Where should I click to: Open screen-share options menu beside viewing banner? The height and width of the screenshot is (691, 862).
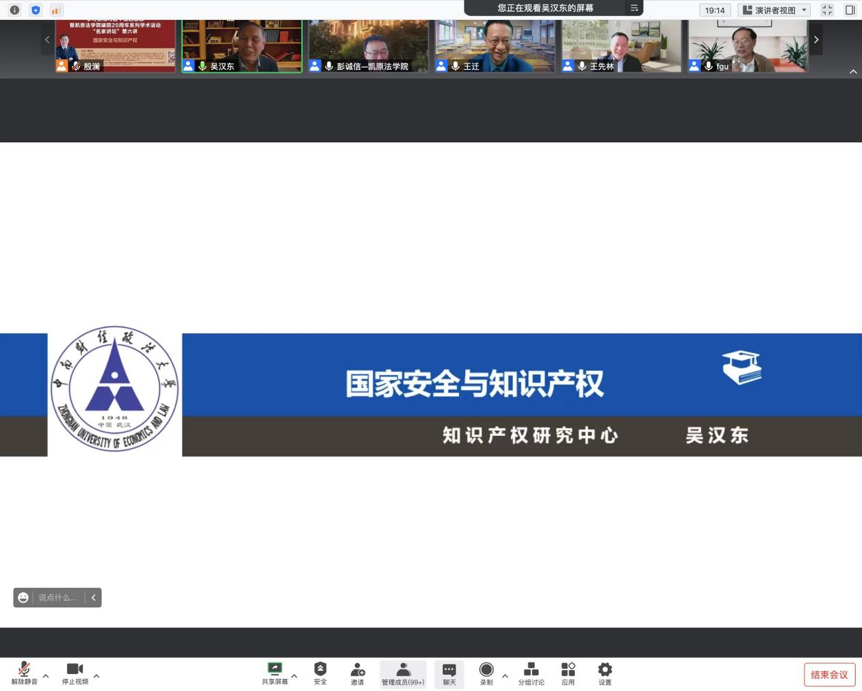click(634, 8)
